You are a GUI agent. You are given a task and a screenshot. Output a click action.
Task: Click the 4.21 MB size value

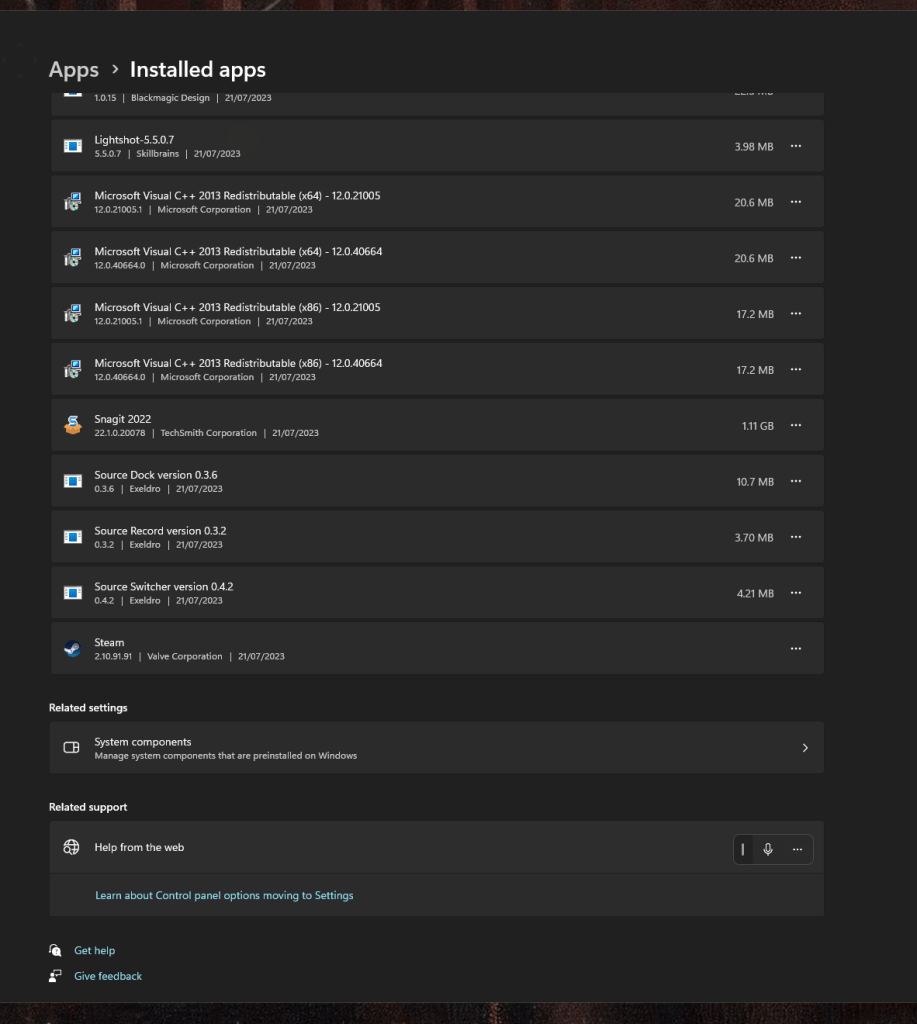click(x=755, y=593)
